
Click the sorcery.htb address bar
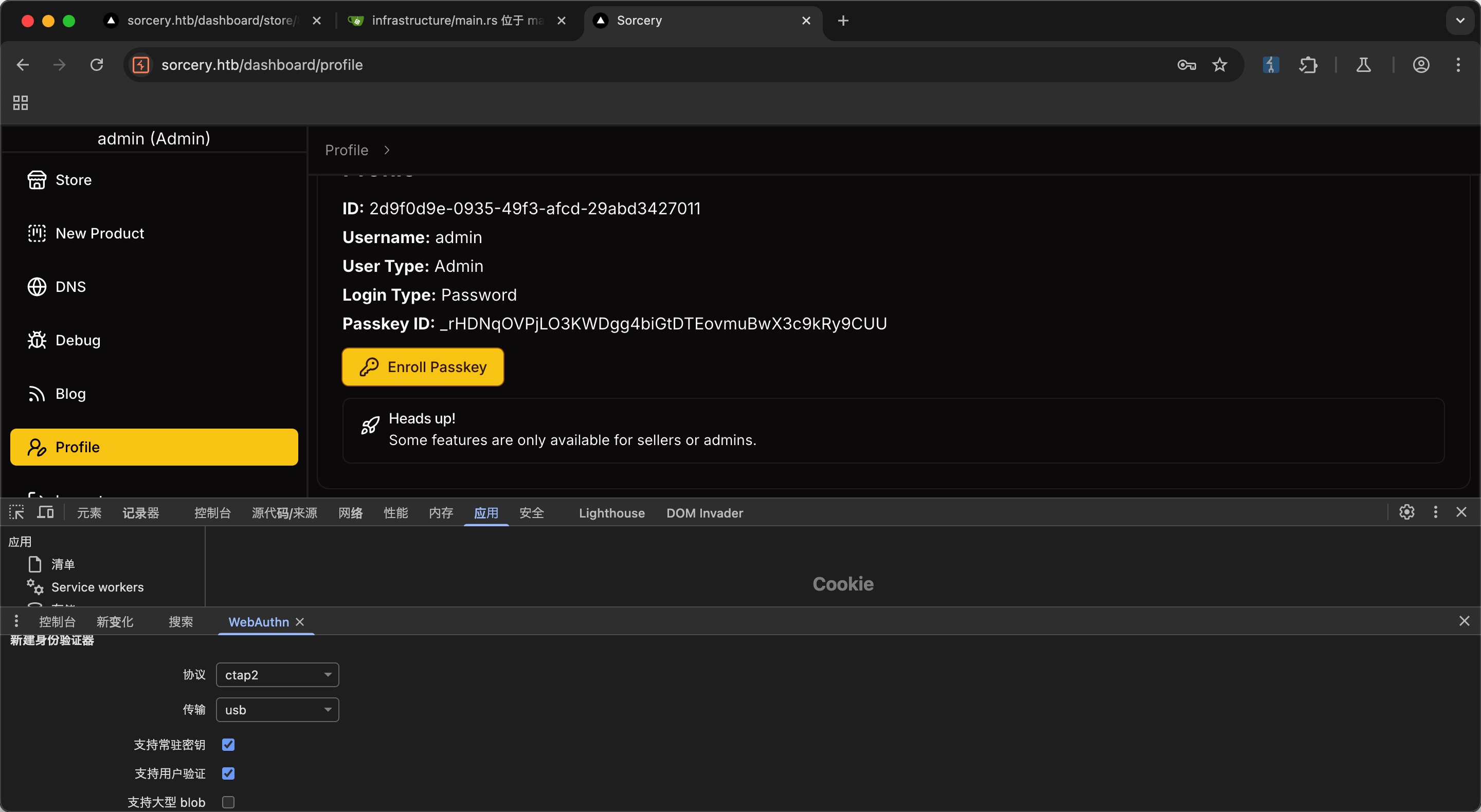pos(649,65)
